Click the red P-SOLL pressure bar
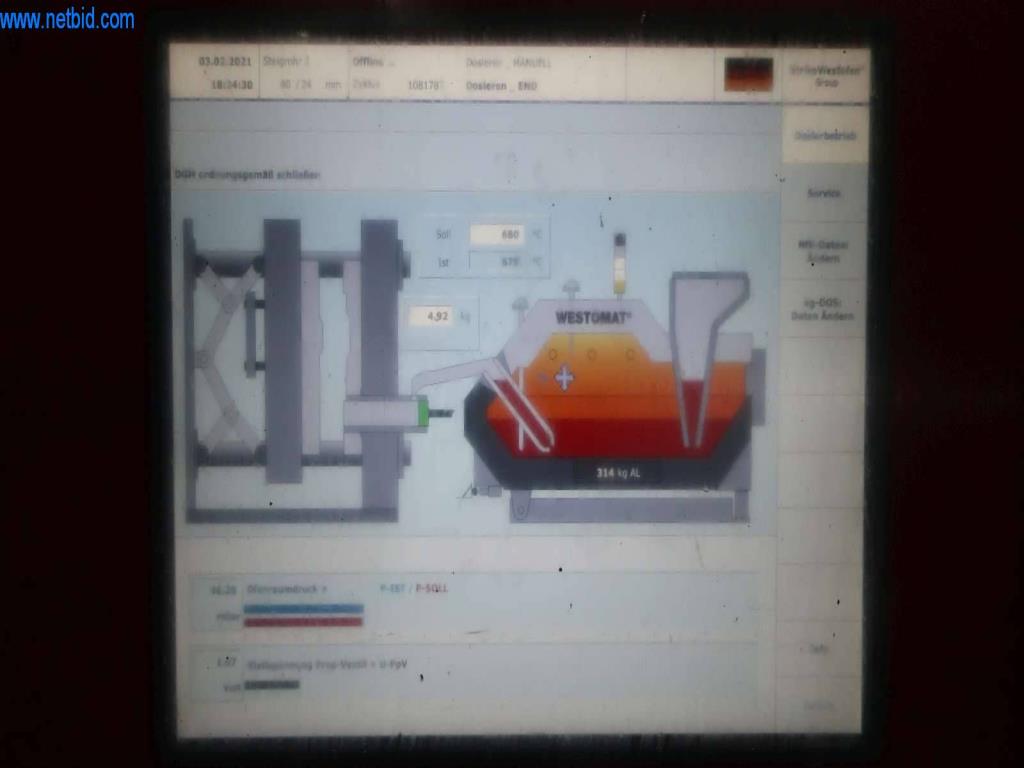The width and height of the screenshot is (1024, 768). (303, 621)
